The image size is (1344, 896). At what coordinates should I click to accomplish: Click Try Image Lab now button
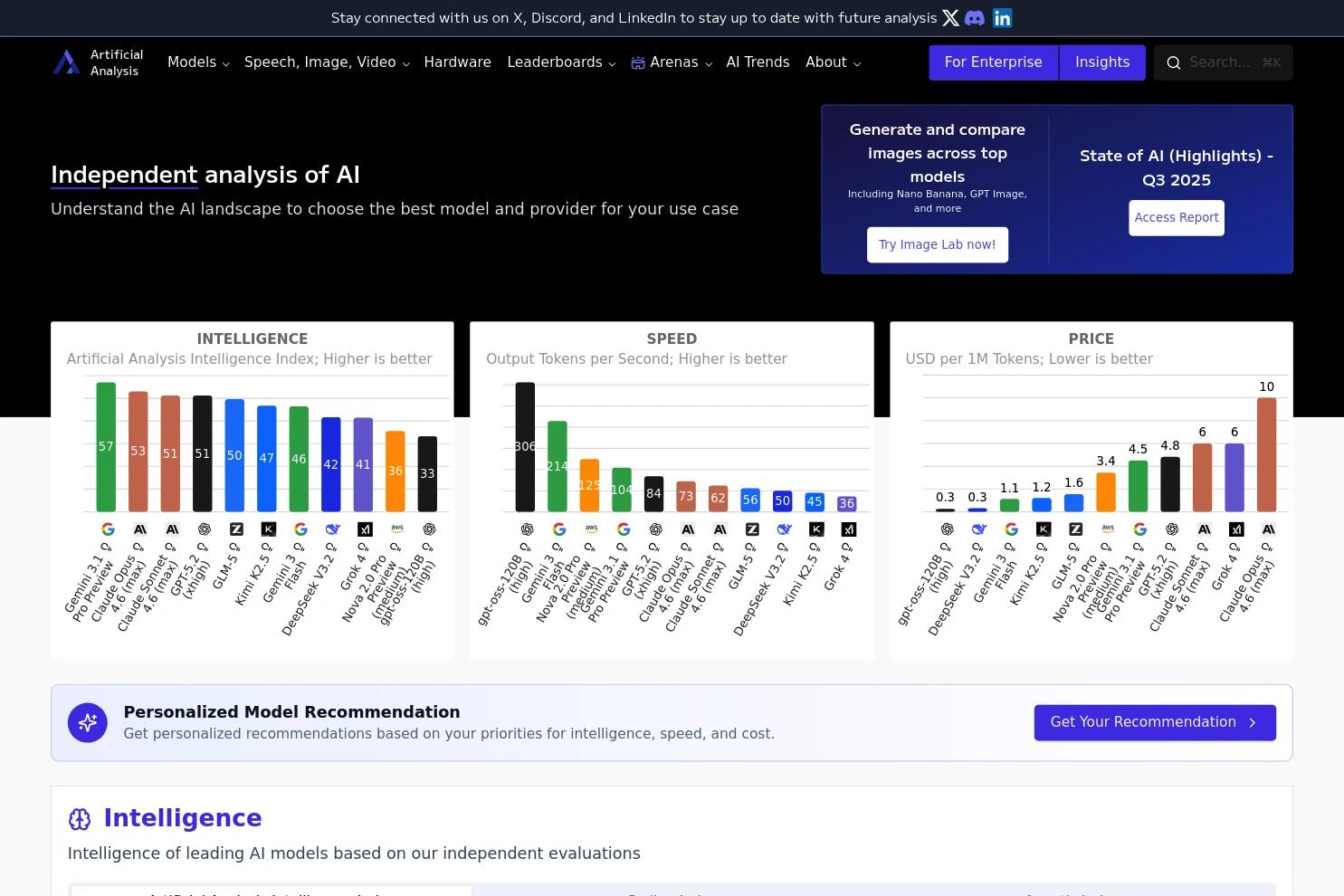tap(937, 244)
